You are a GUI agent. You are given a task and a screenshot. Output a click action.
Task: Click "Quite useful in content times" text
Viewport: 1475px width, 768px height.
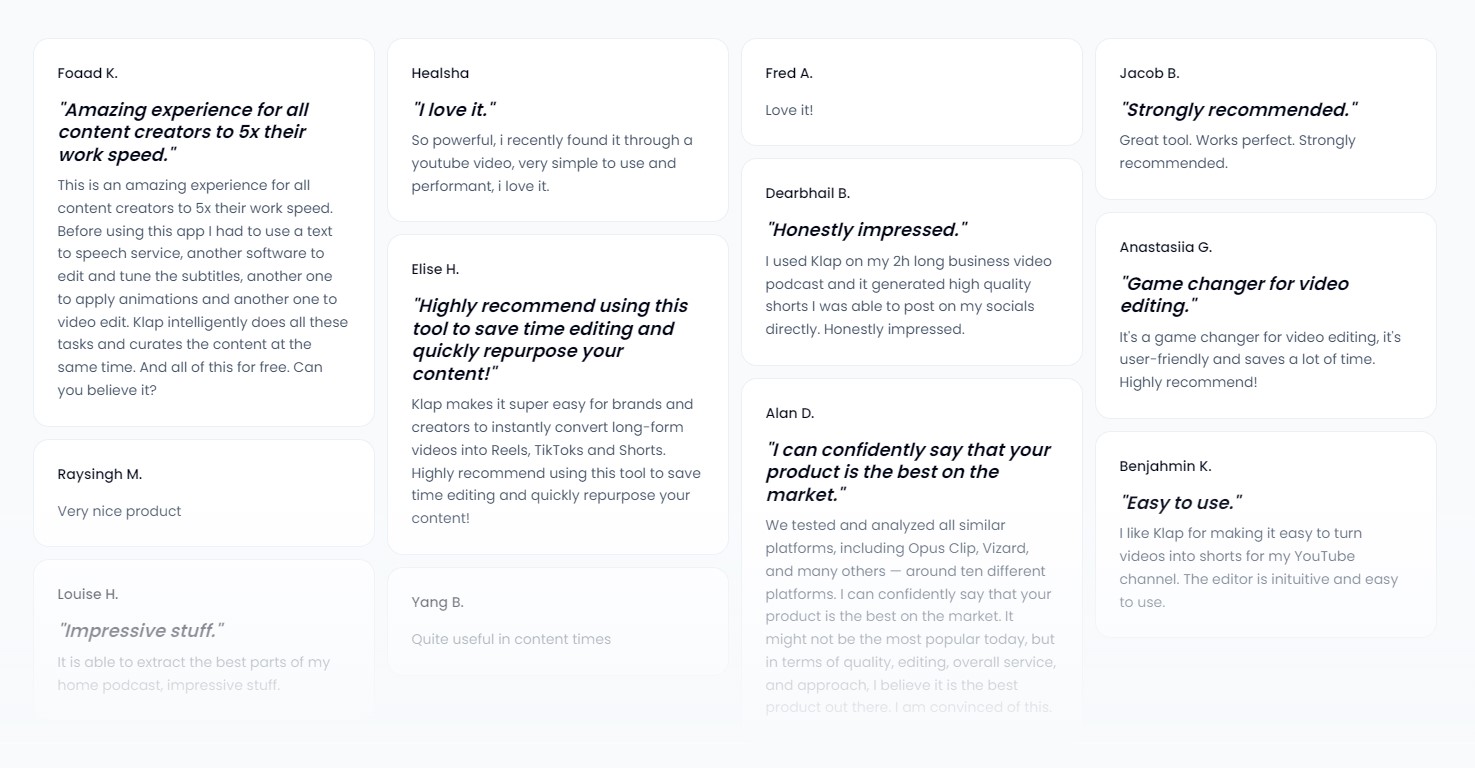pos(511,639)
